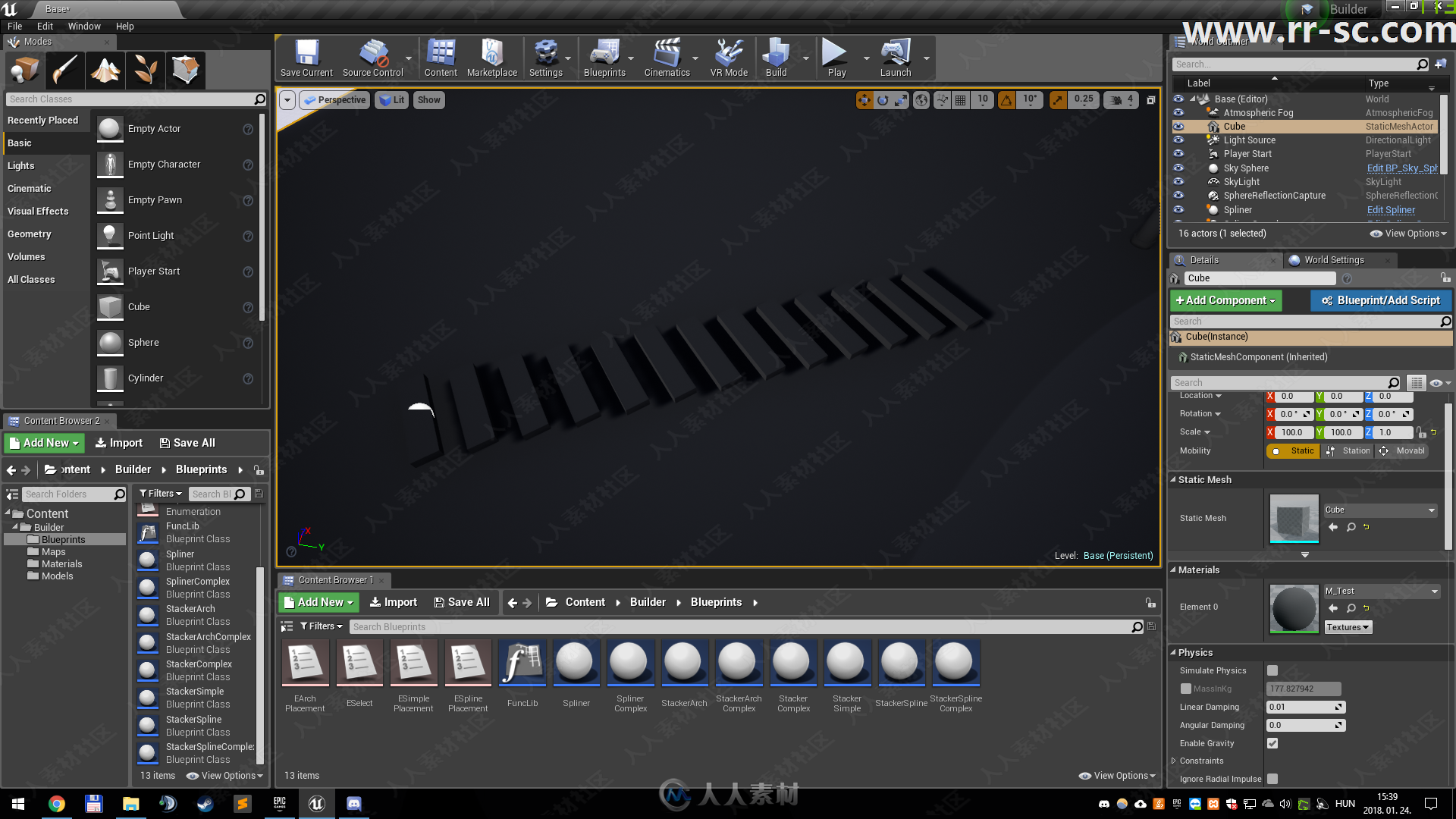Open Chrome from the taskbar
This screenshot has width=1456, height=819.
pos(57,803)
